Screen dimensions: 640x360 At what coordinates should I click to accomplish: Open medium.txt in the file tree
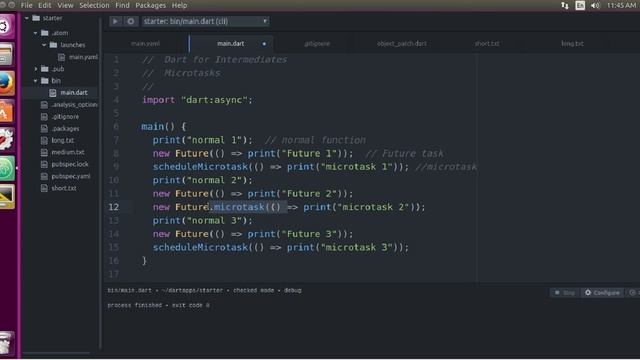click(x=68, y=152)
